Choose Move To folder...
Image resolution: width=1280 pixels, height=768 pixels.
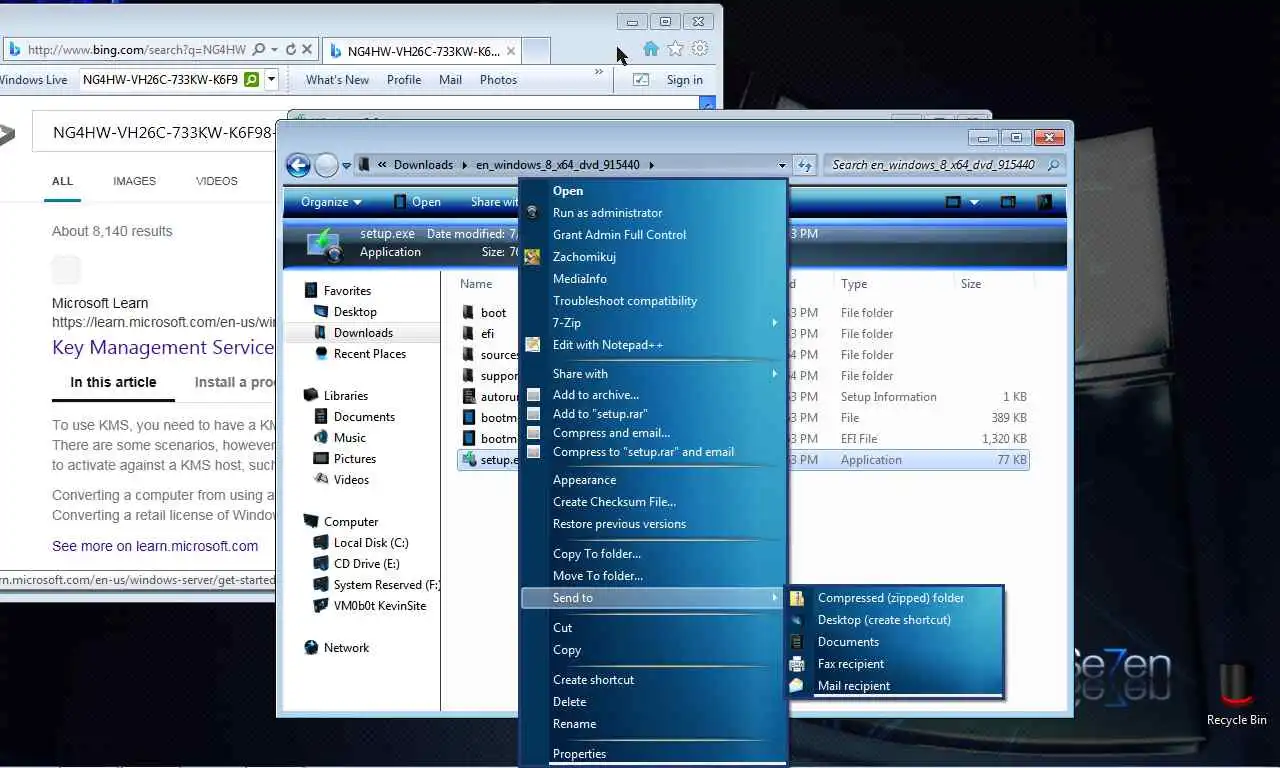pos(598,576)
